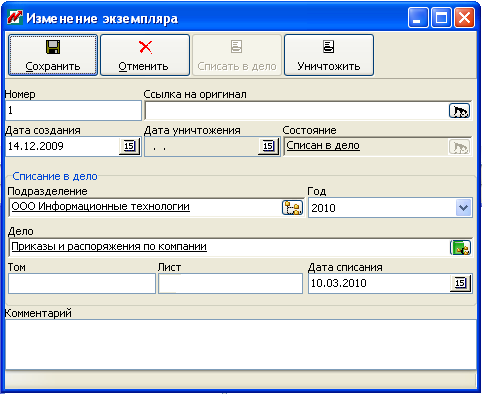This screenshot has width=482, height=394.
Task: Click the application icon in title bar
Action: point(15,18)
